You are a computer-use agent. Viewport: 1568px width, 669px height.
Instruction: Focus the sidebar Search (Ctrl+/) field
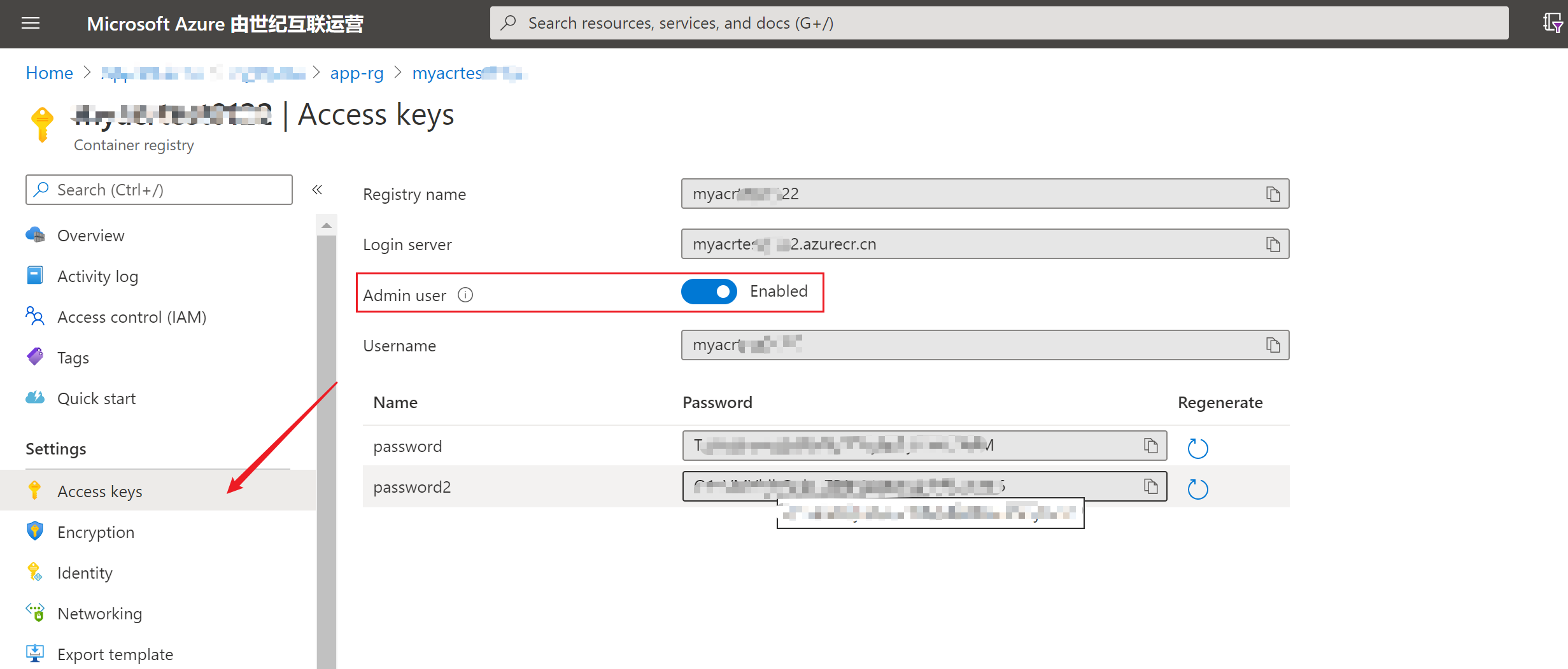[x=159, y=190]
